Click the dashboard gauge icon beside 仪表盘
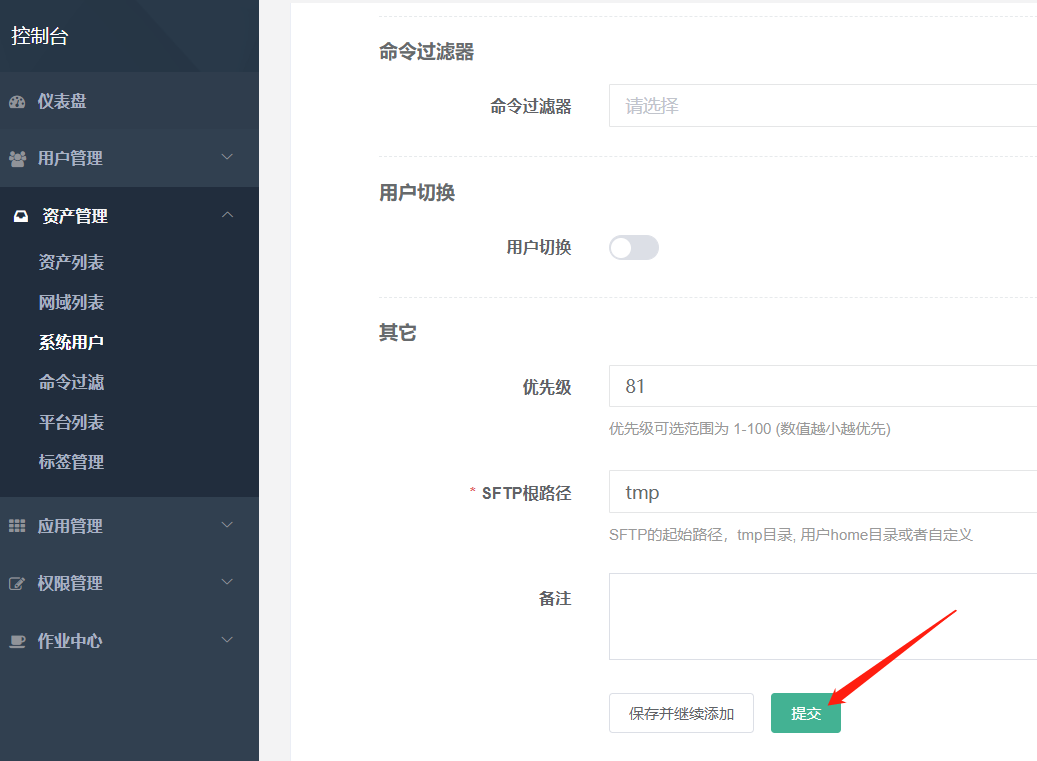 click(17, 102)
